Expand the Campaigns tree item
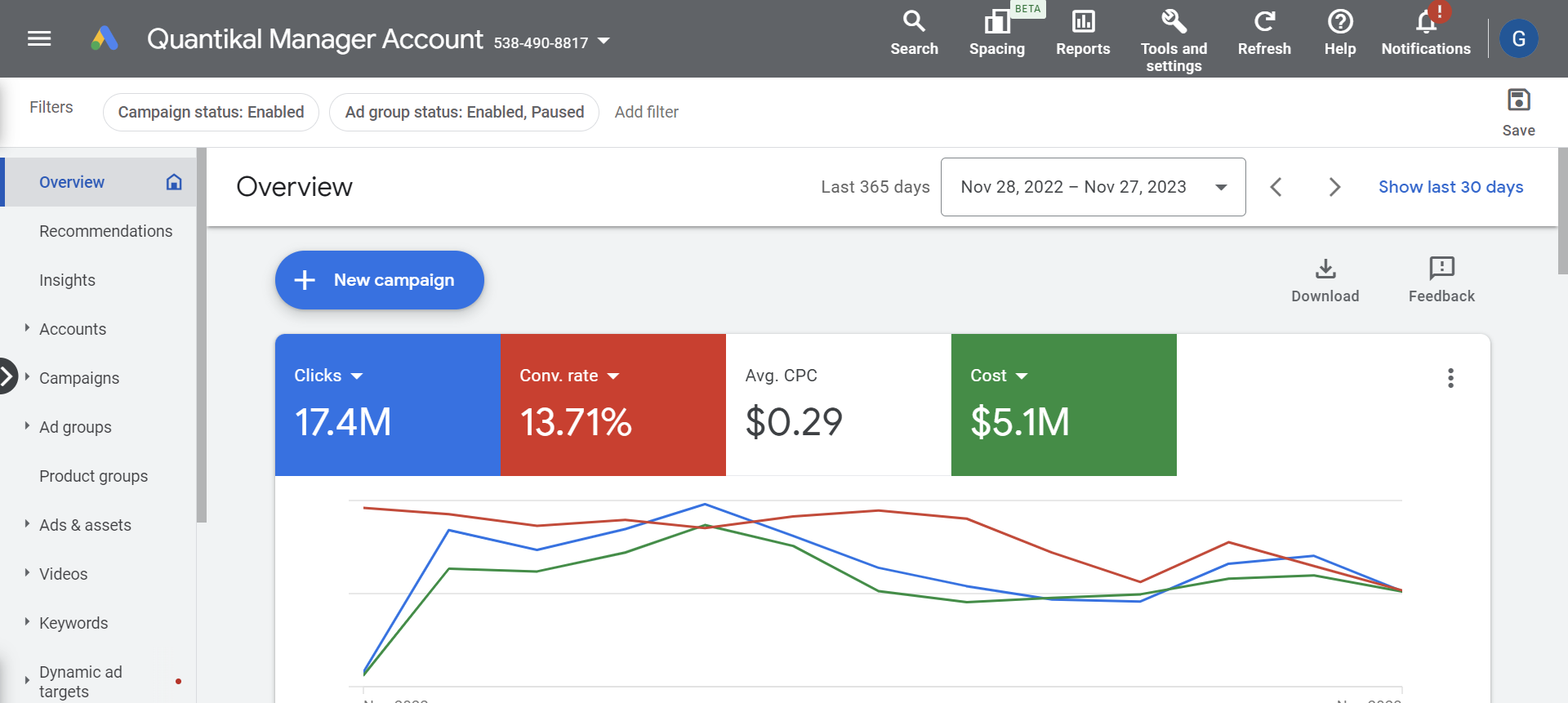Viewport: 1568px width, 703px height. point(27,377)
